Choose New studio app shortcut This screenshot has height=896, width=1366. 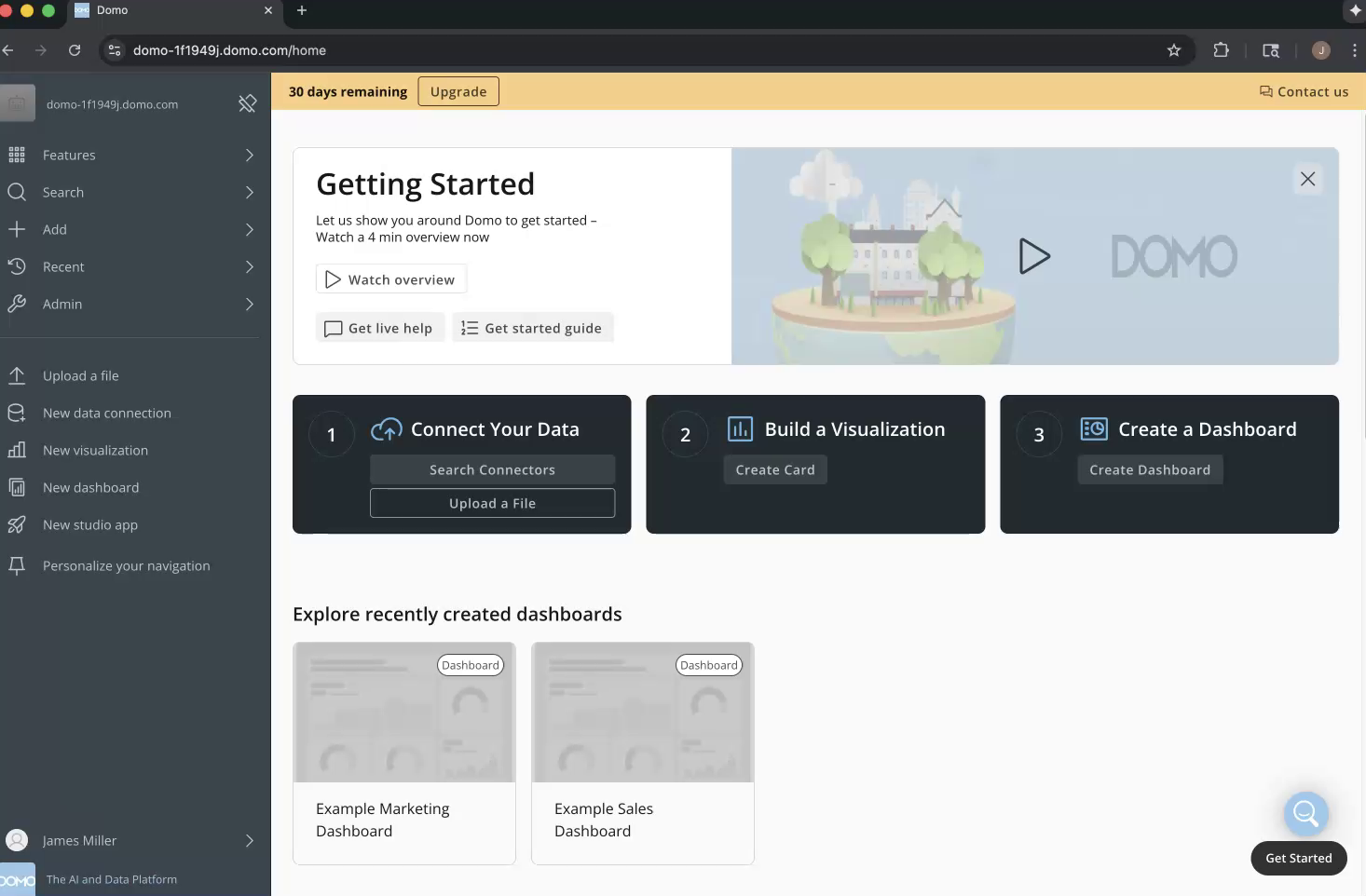[90, 524]
